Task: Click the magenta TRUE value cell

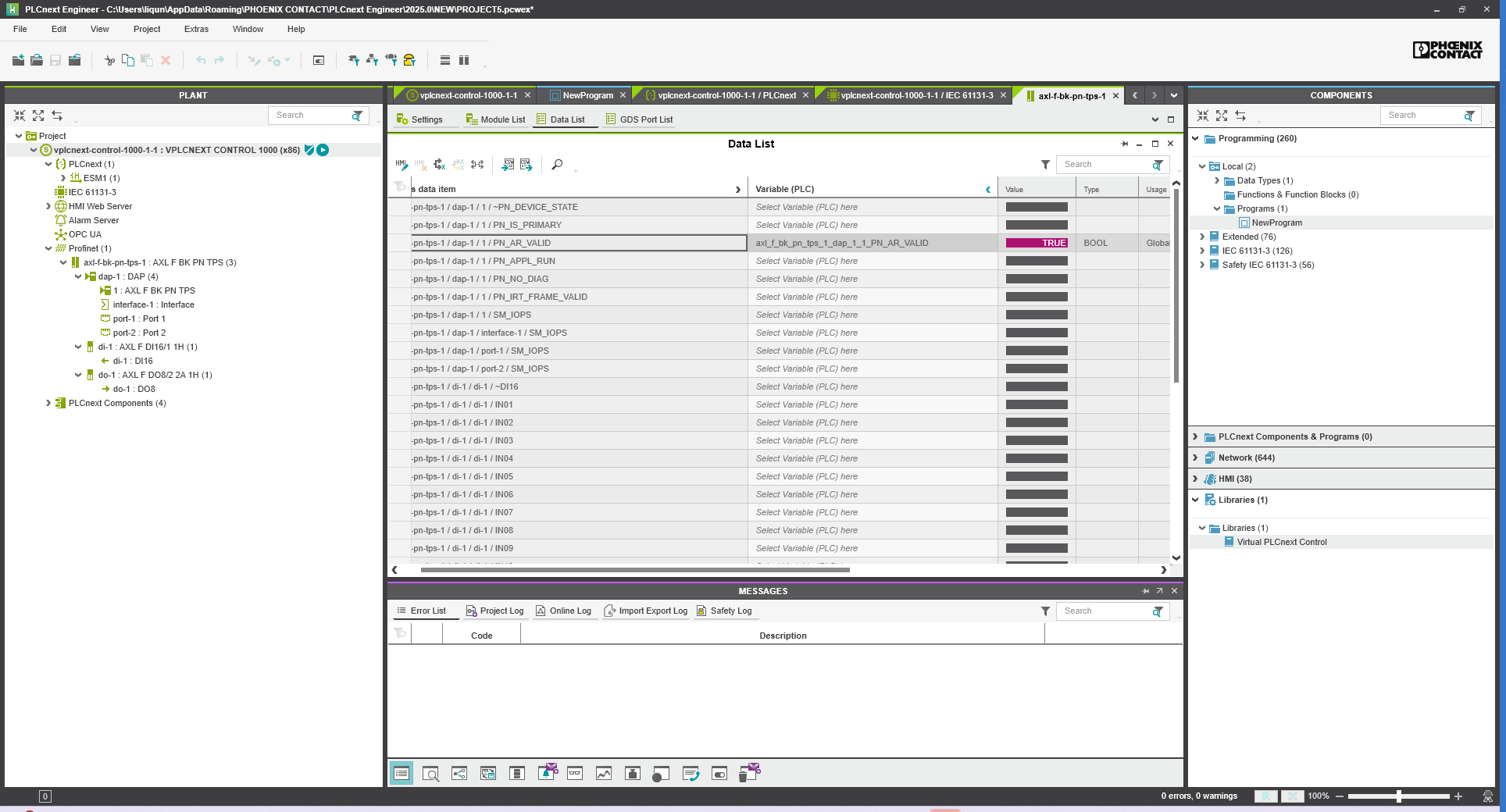Action: point(1037,243)
